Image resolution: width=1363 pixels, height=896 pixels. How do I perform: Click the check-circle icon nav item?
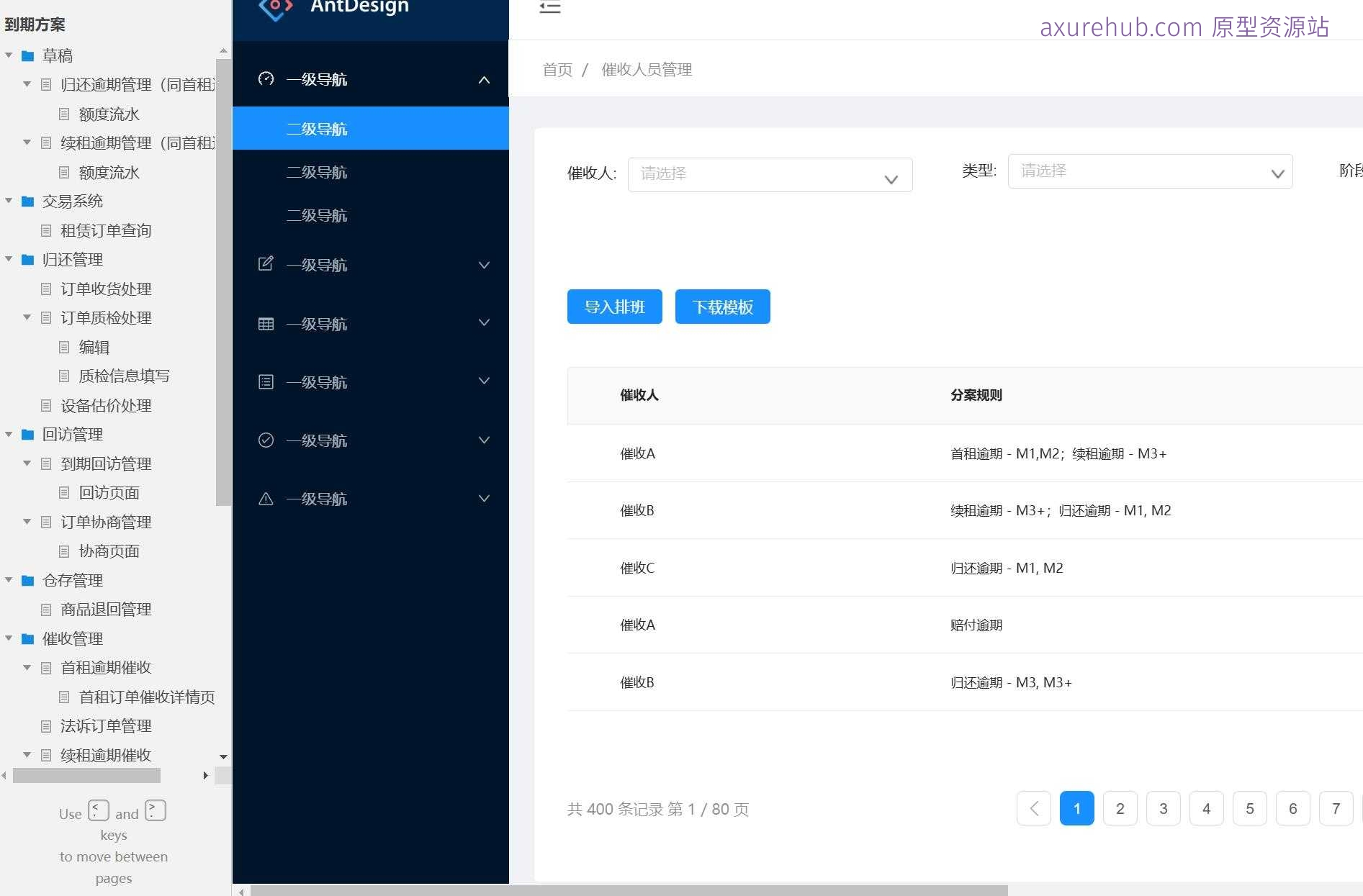266,440
